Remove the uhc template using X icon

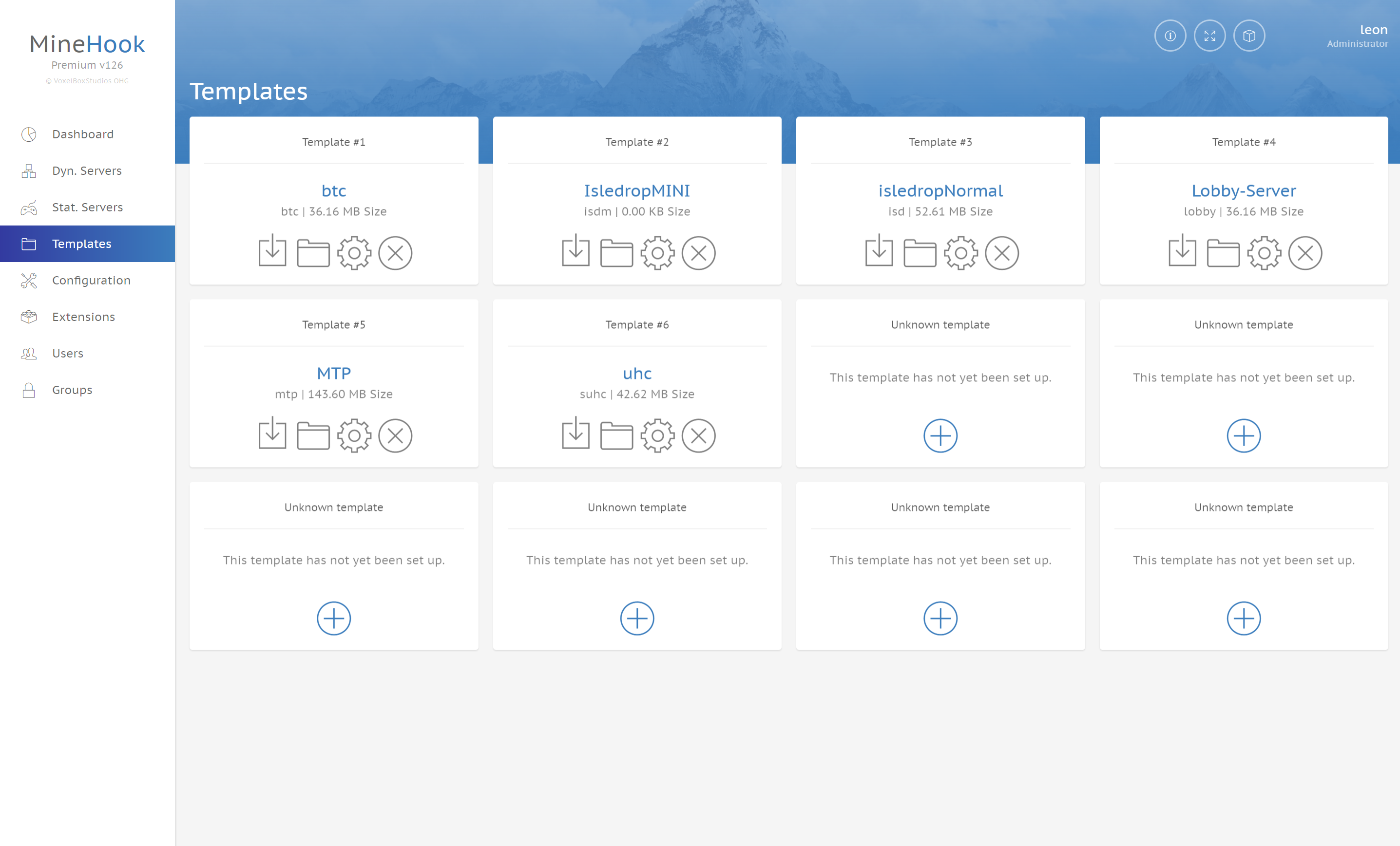(698, 435)
